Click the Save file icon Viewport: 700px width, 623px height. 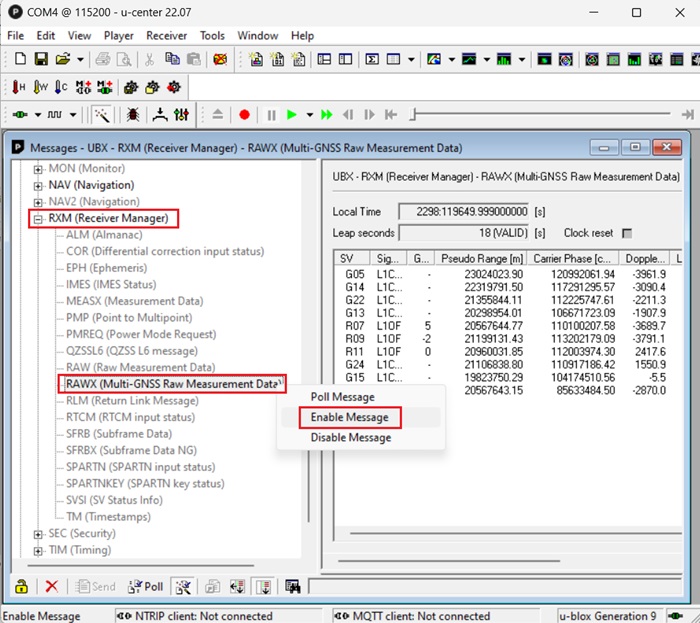41,60
